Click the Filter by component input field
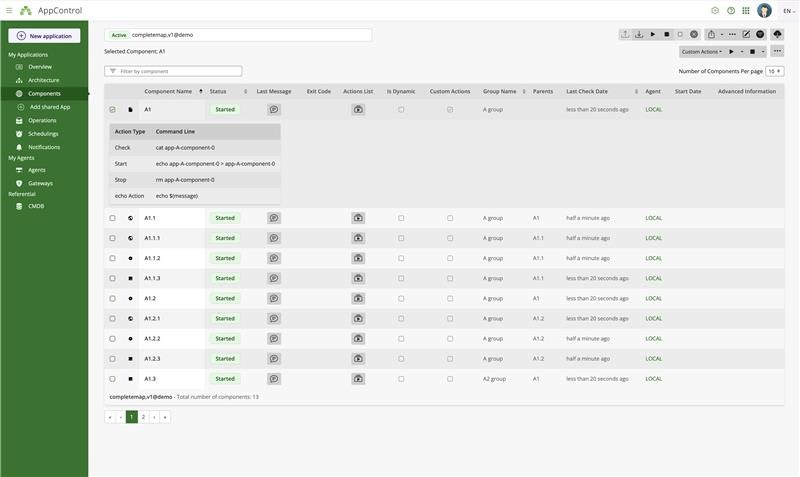 pos(173,71)
